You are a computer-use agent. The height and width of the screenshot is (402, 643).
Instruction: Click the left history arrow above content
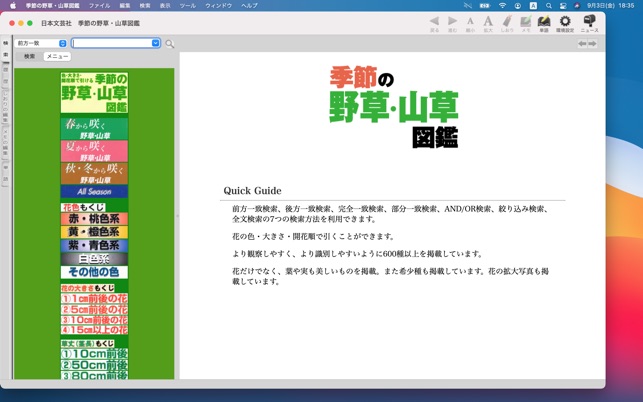click(582, 43)
